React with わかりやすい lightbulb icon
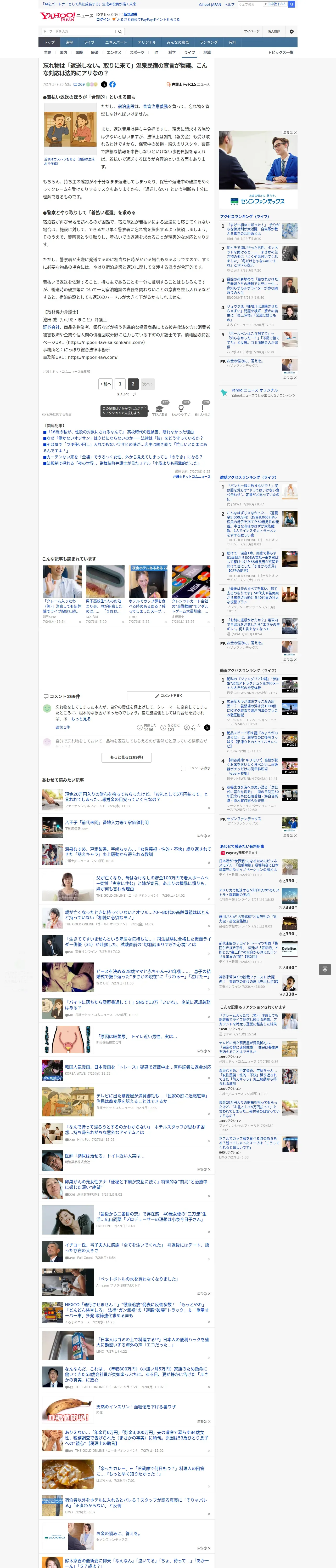This screenshot has height=1568, width=336. (181, 409)
